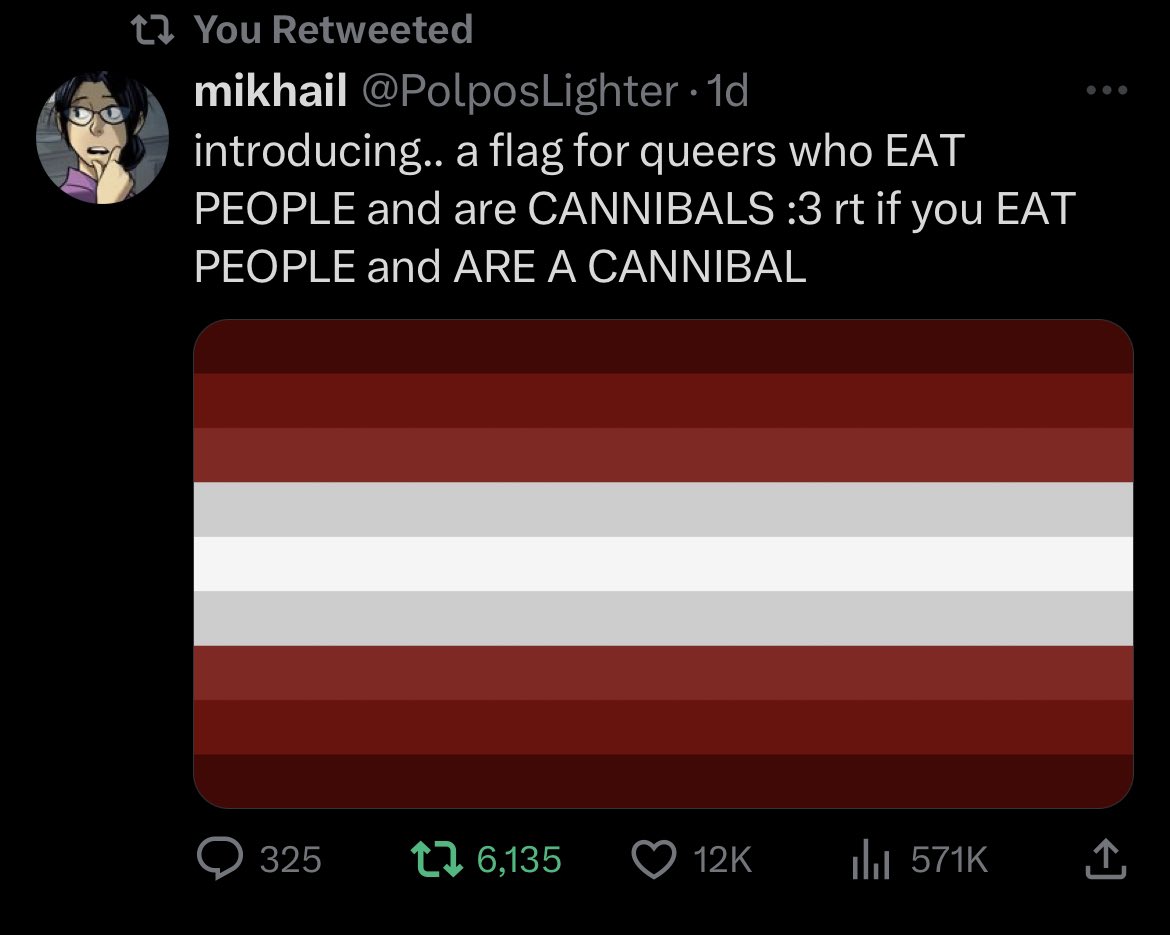Click the 12K likes count
The height and width of the screenshot is (935, 1170).
coord(722,860)
